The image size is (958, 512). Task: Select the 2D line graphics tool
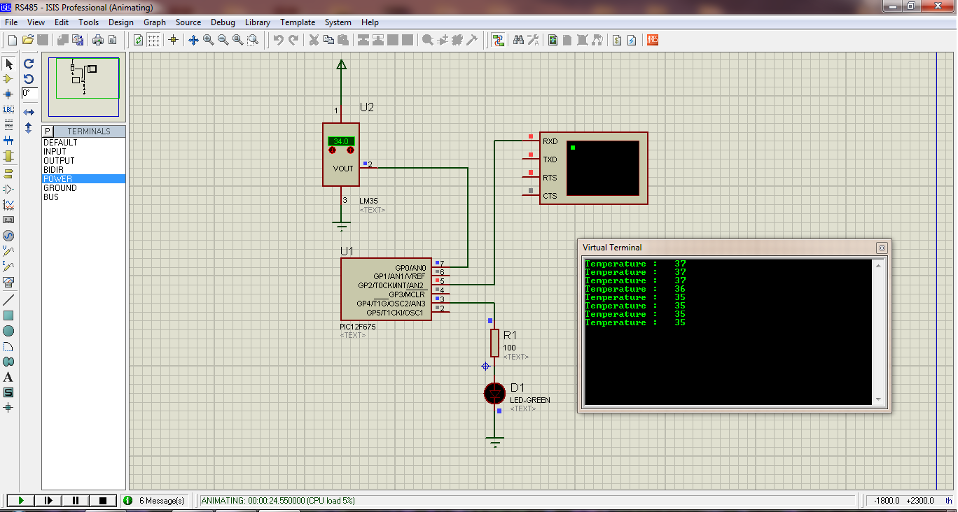click(x=9, y=300)
